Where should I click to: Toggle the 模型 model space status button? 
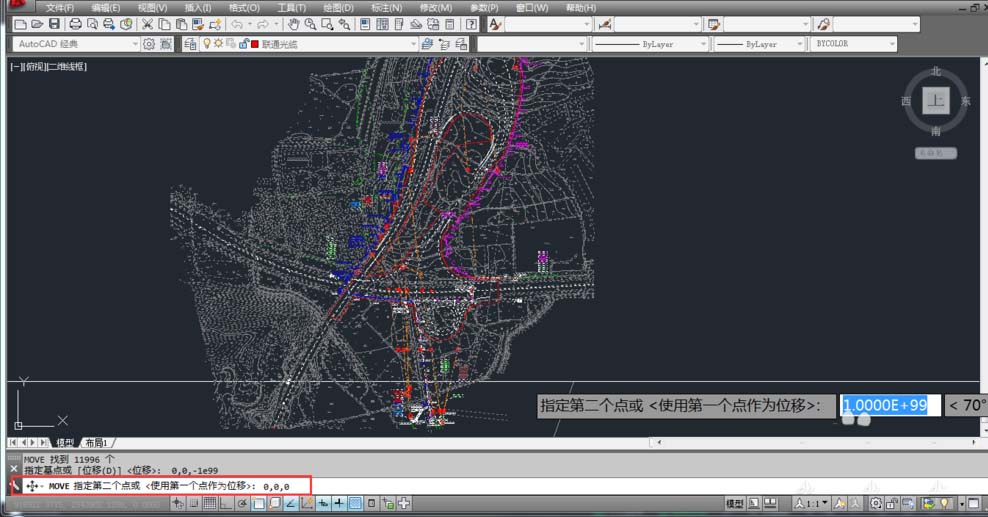click(x=734, y=503)
